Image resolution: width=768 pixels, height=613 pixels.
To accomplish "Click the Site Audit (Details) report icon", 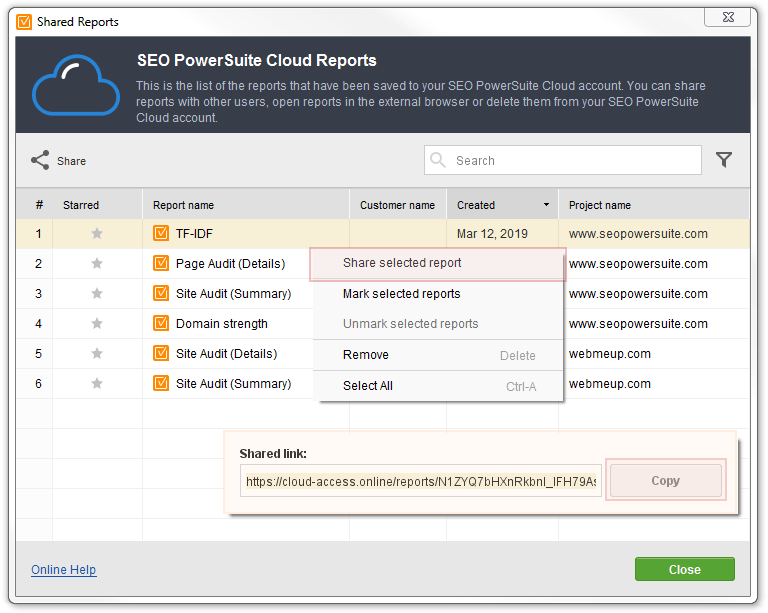I will tap(161, 353).
